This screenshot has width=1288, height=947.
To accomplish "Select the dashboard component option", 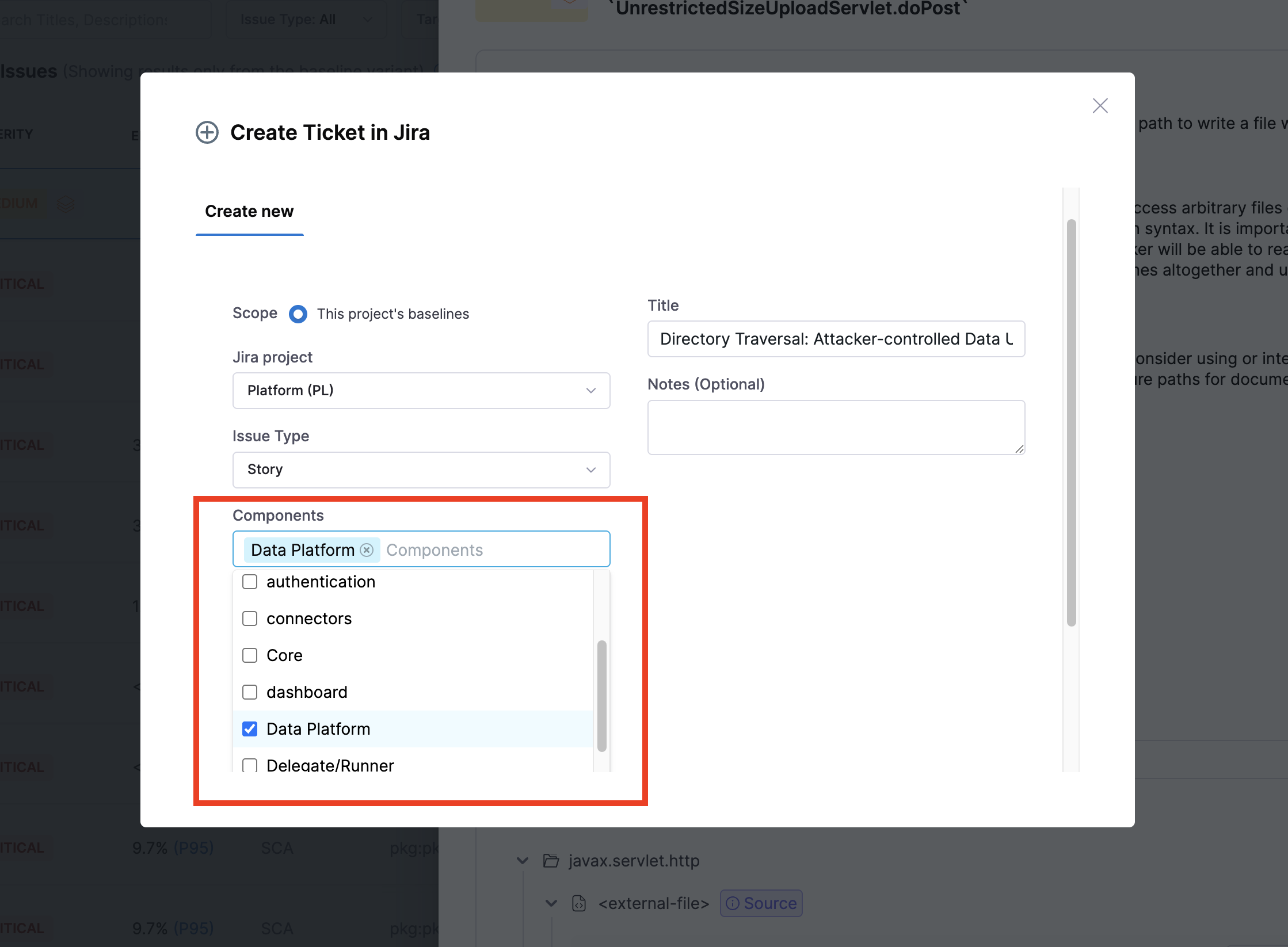I will tap(250, 692).
